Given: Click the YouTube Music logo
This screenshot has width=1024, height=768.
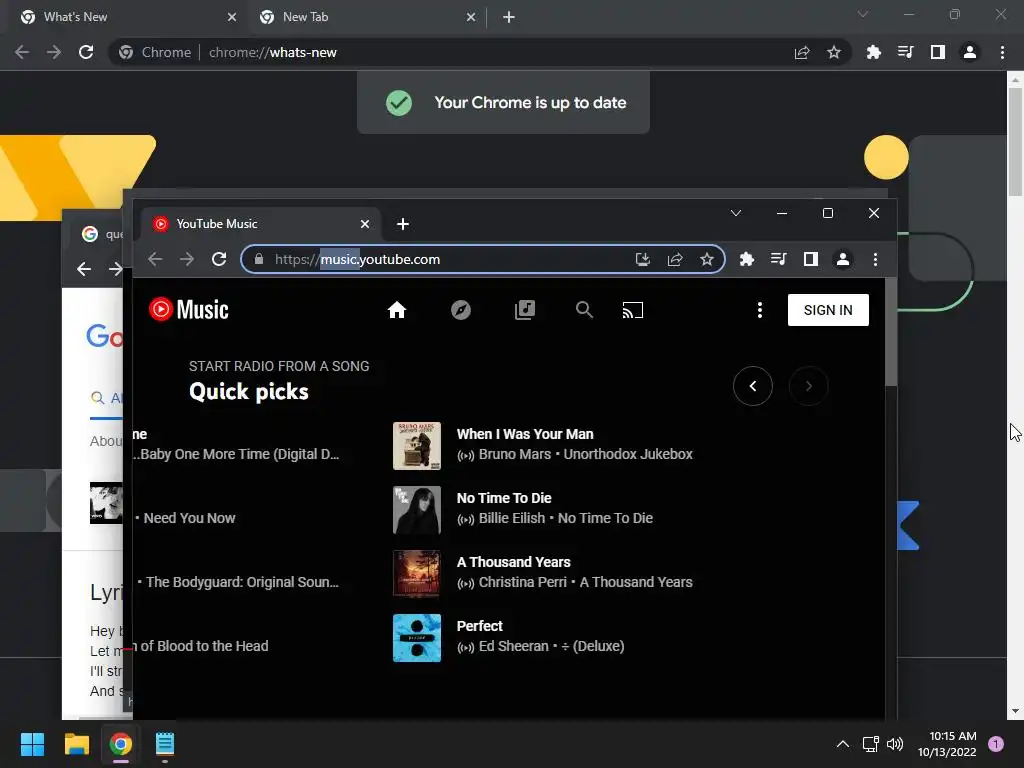Looking at the screenshot, I should [189, 310].
